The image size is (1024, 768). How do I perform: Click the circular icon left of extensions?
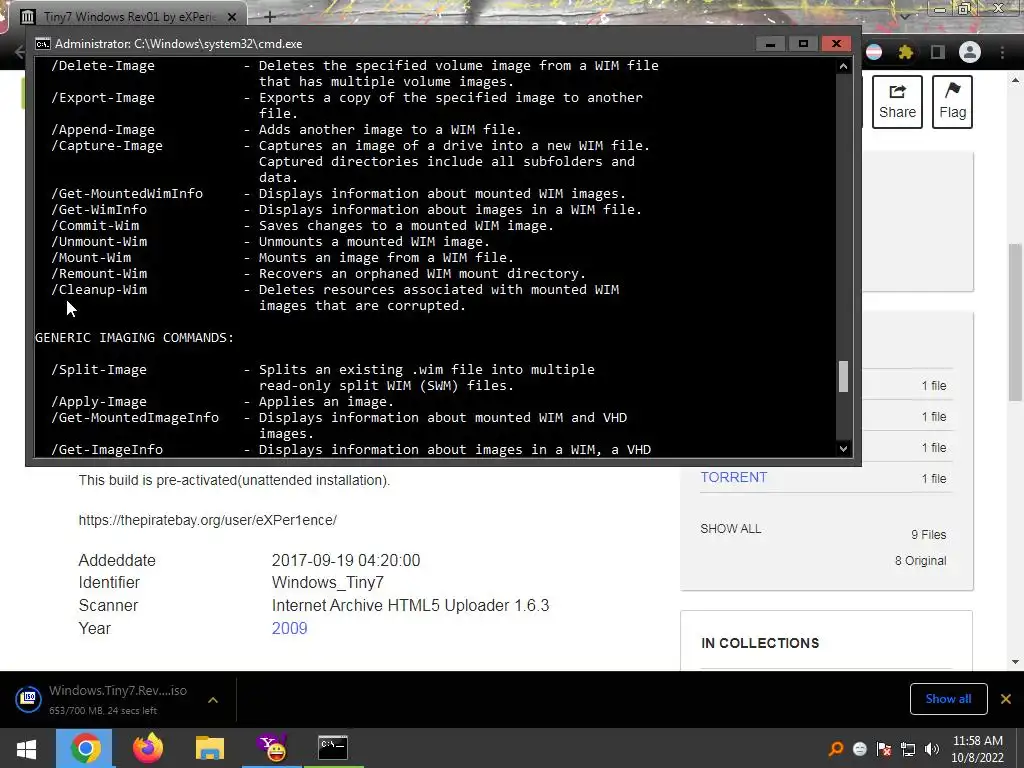pos(874,52)
